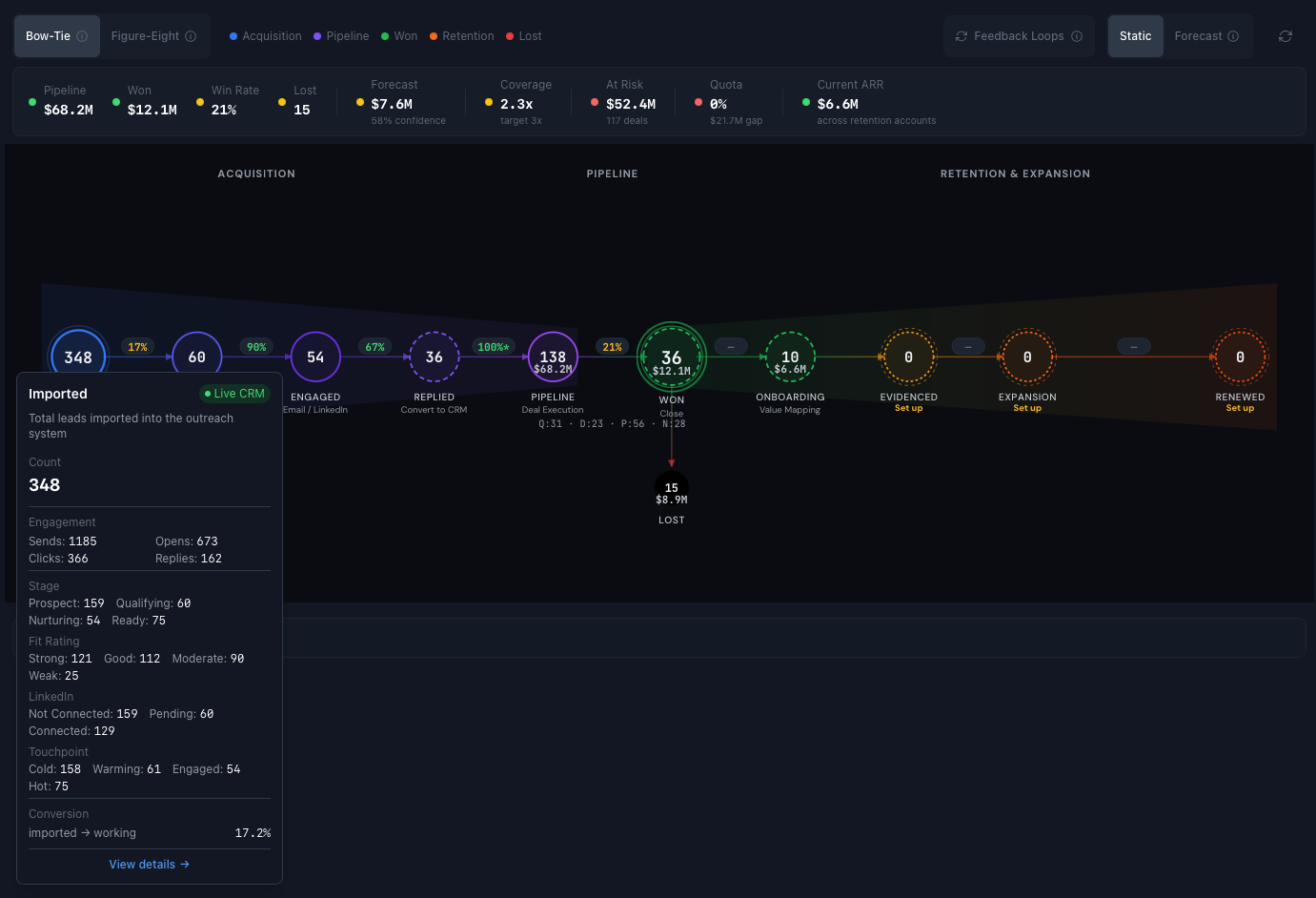Click the View details link

tap(150, 865)
